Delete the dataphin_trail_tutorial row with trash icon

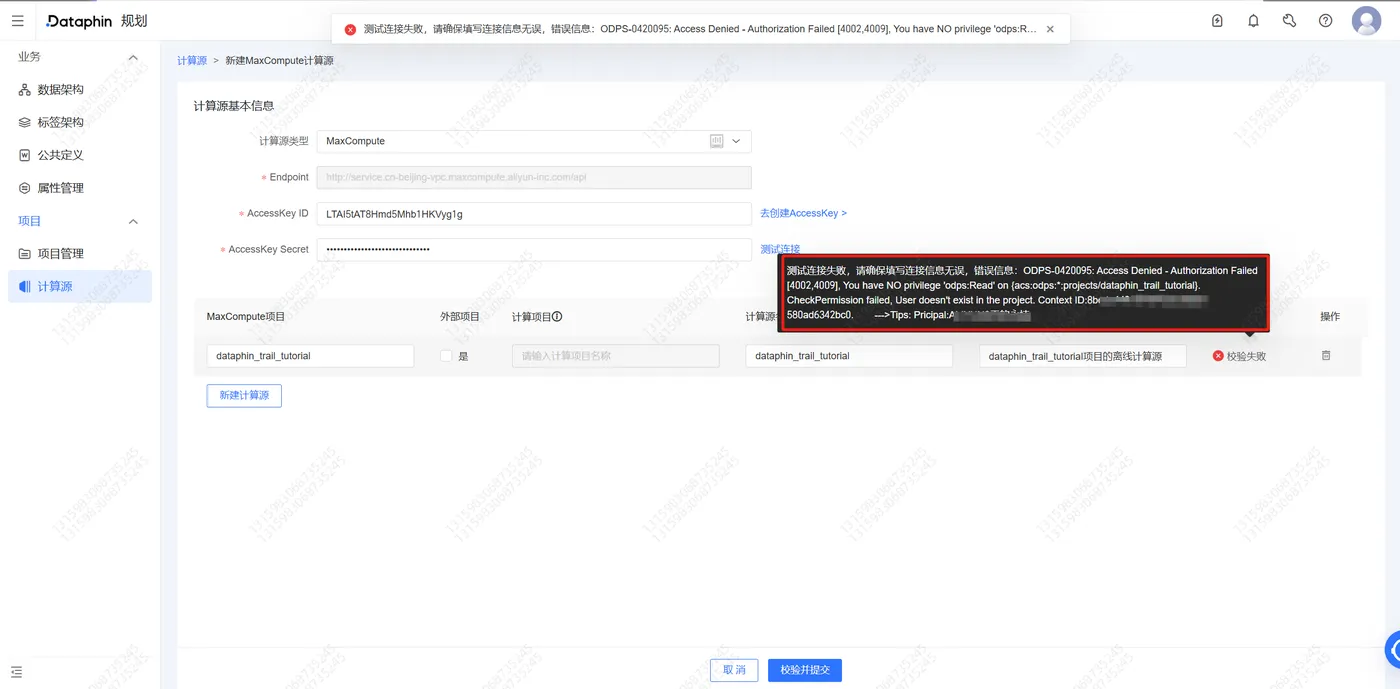coord(1326,355)
